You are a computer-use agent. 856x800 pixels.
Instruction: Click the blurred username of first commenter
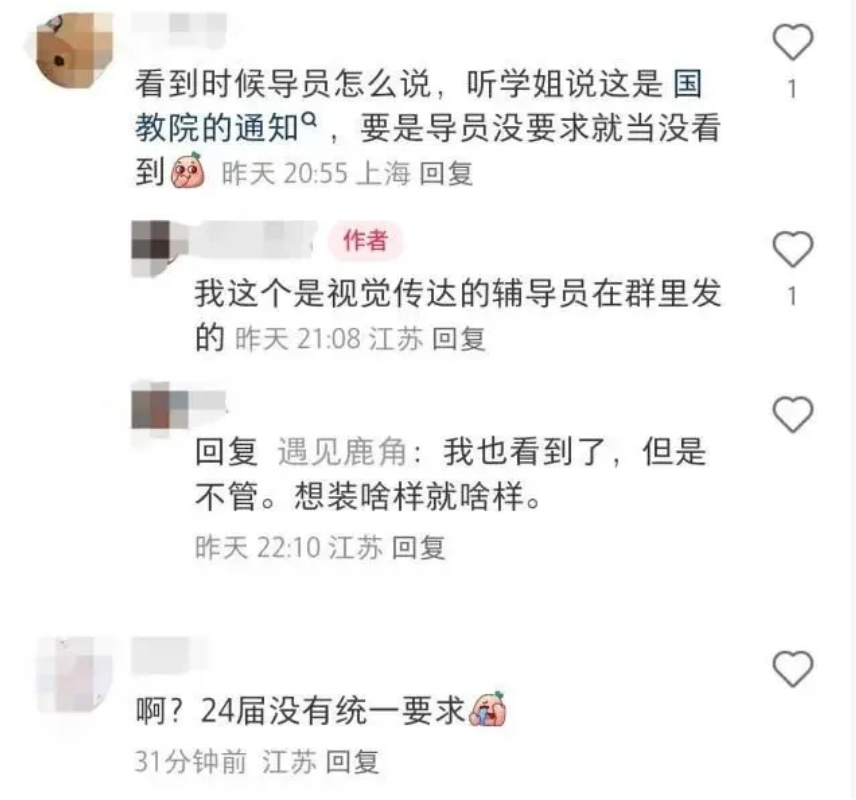[180, 24]
